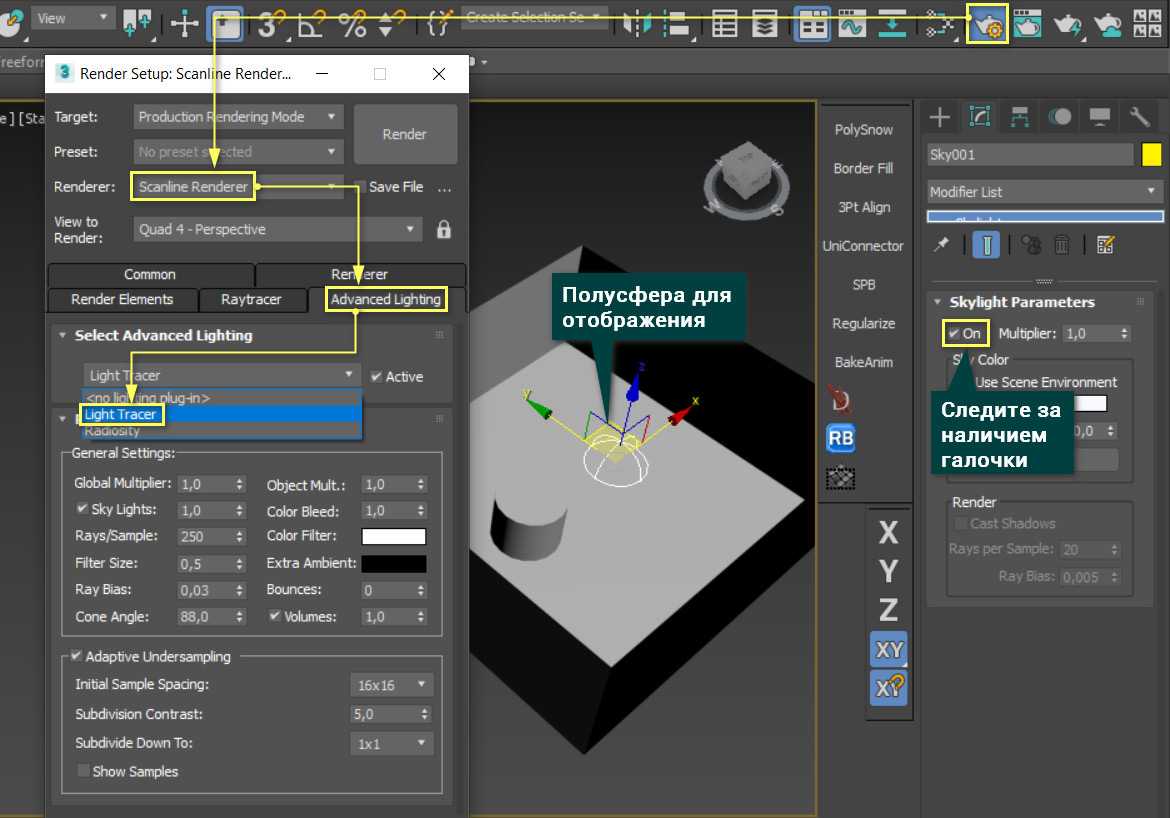
Task: Open the Modifier List dropdown
Action: tap(1045, 191)
